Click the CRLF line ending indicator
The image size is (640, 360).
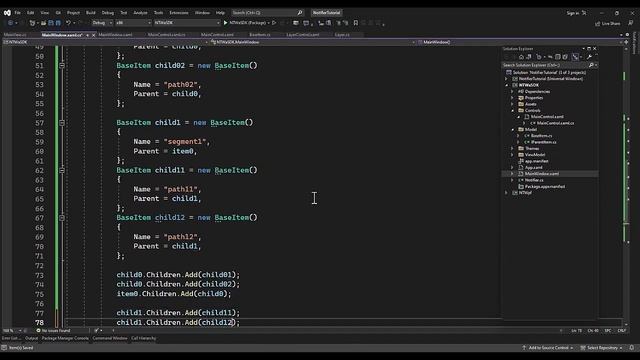[622, 331]
